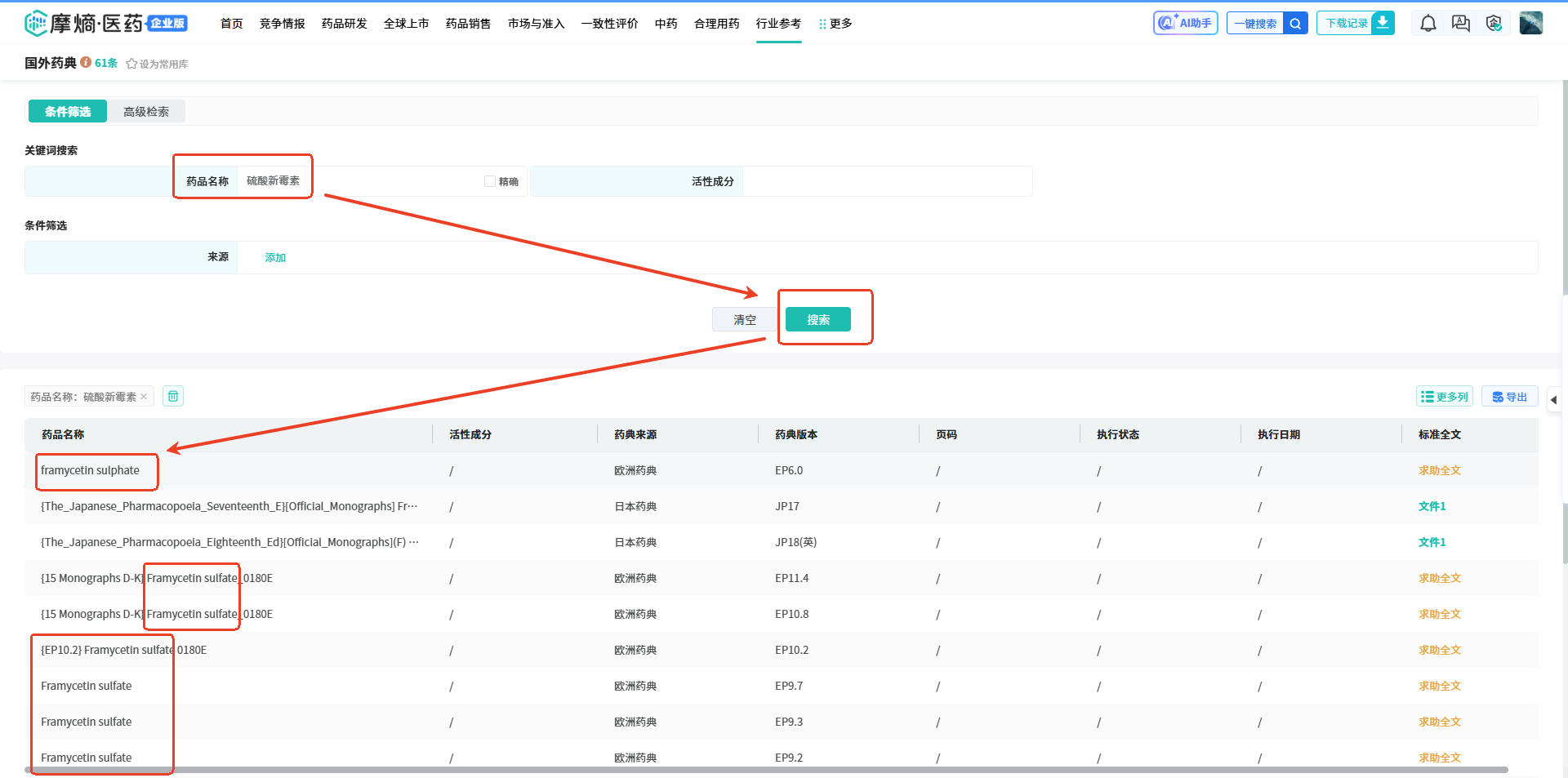Collapse the right side panel arrow
Screen dimensions: 1568x778
[x=1553, y=400]
